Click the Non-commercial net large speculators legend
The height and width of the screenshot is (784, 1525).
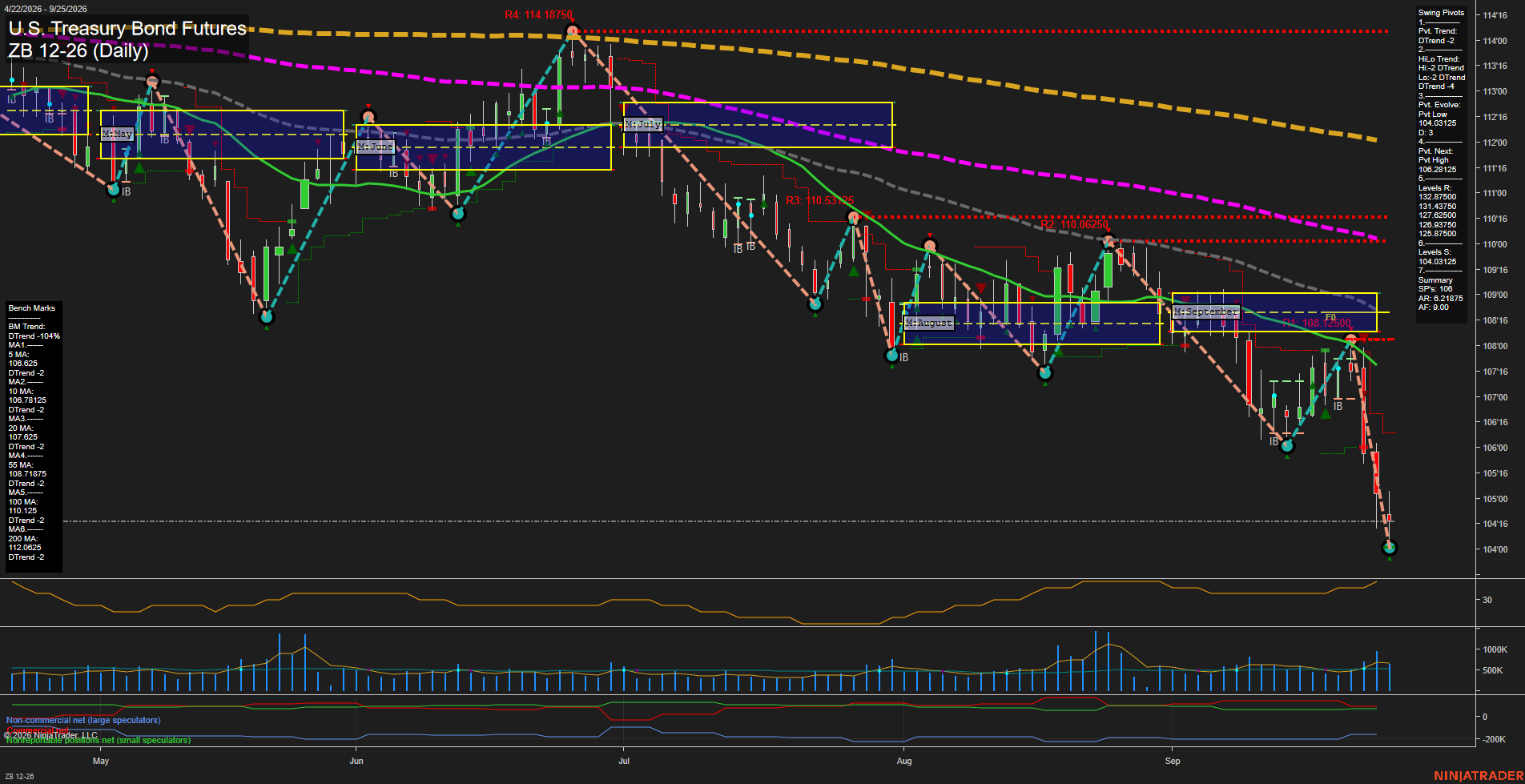pos(83,720)
